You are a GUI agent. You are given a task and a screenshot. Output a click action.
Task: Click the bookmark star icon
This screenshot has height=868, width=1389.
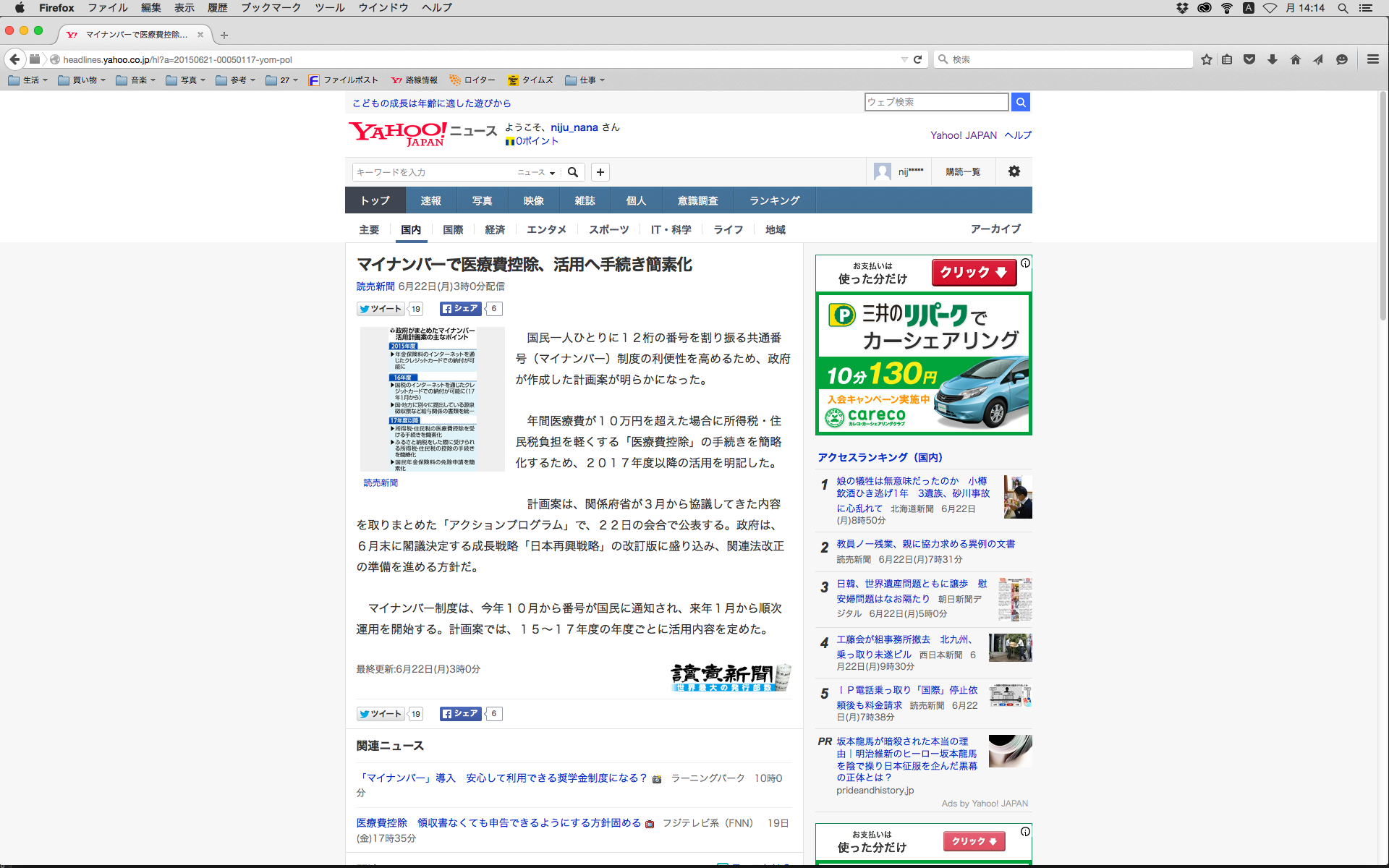pos(1206,59)
